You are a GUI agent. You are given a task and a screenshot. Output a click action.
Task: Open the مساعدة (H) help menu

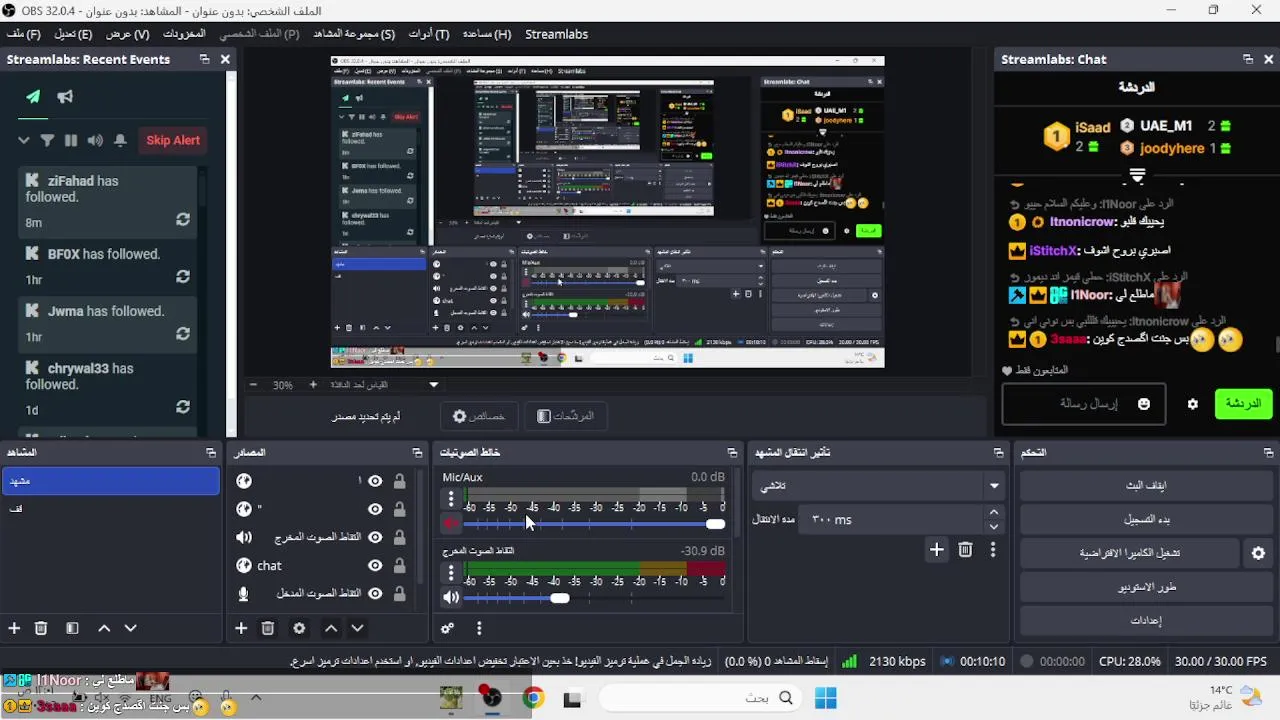(487, 34)
